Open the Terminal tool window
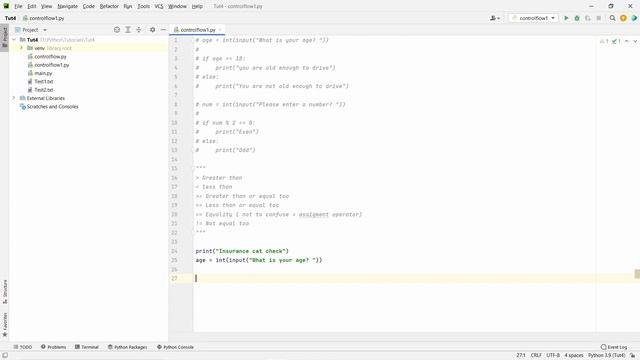The height and width of the screenshot is (360, 640). (87, 347)
